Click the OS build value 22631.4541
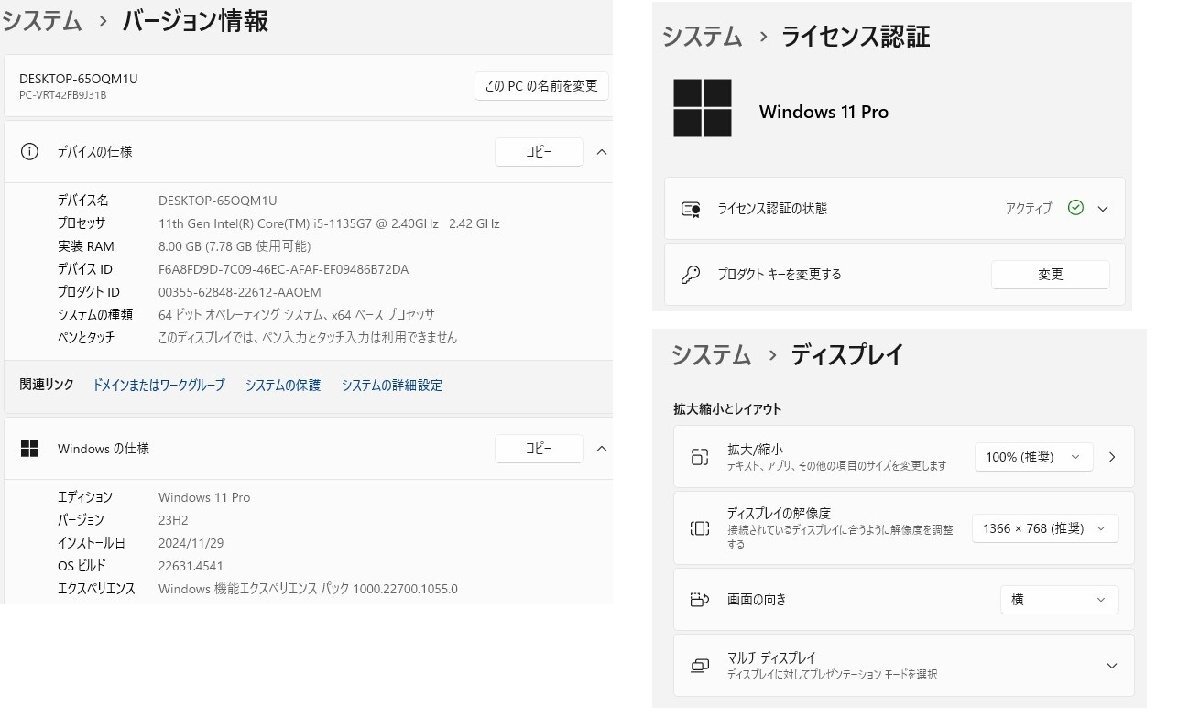This screenshot has width=1200, height=717. [190, 566]
